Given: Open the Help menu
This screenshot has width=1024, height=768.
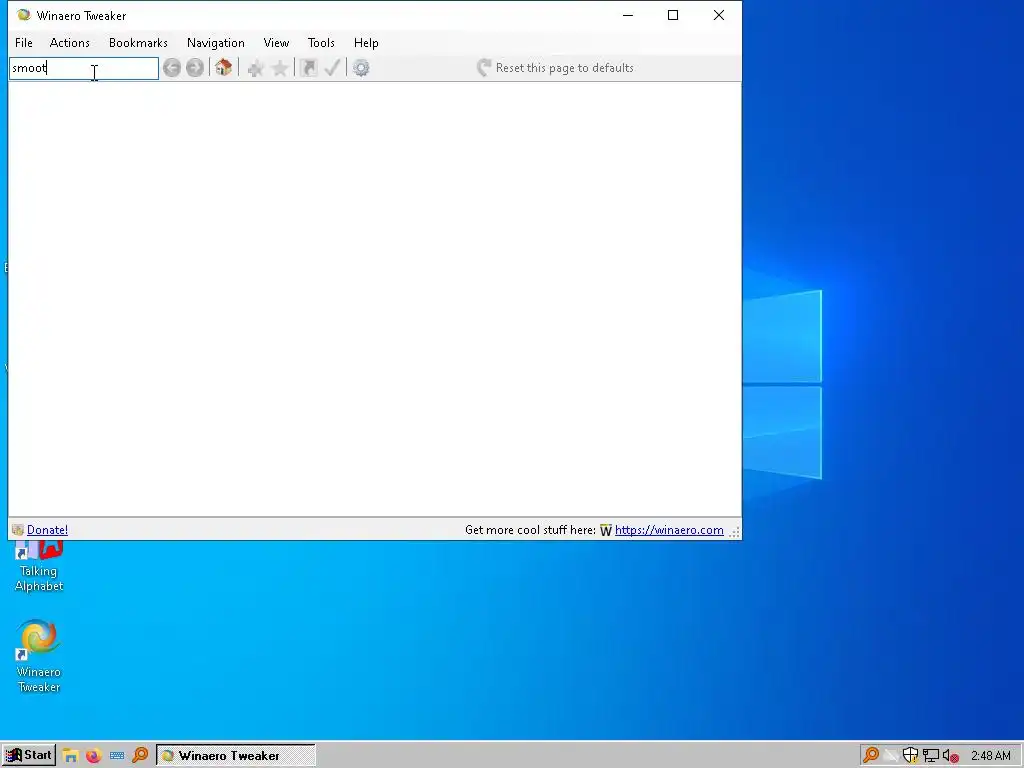Looking at the screenshot, I should point(366,42).
